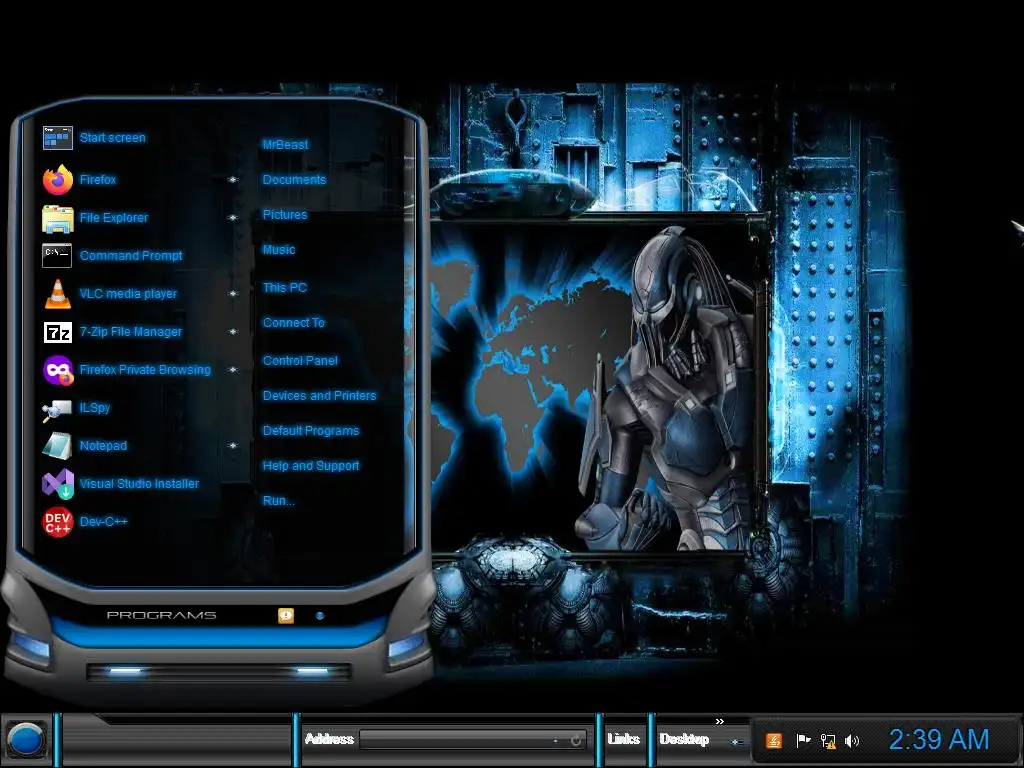The image size is (1024, 768).
Task: Click the orange notification icon beside PROGRAMS
Action: coord(285,615)
